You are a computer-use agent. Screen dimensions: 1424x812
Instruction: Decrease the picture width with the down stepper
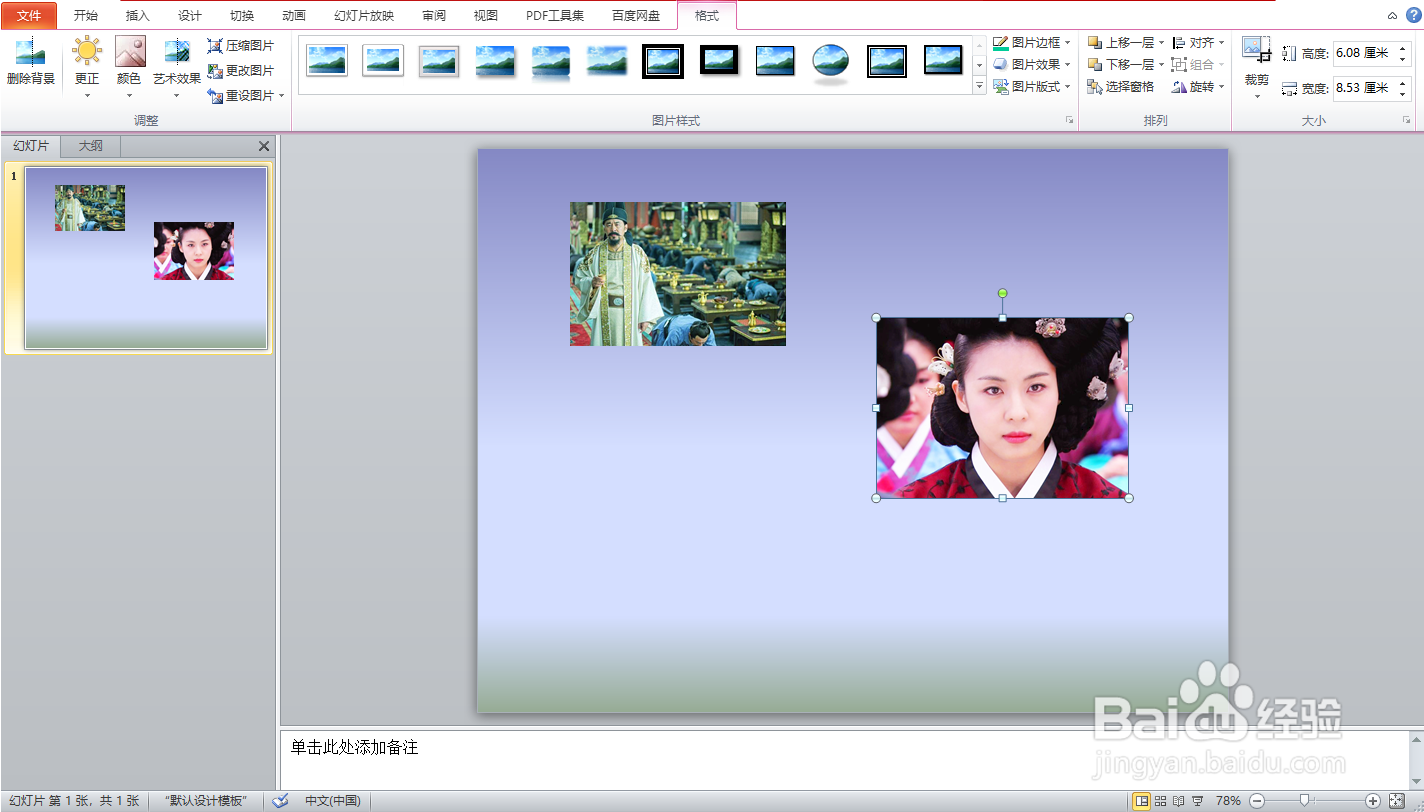point(1402,94)
